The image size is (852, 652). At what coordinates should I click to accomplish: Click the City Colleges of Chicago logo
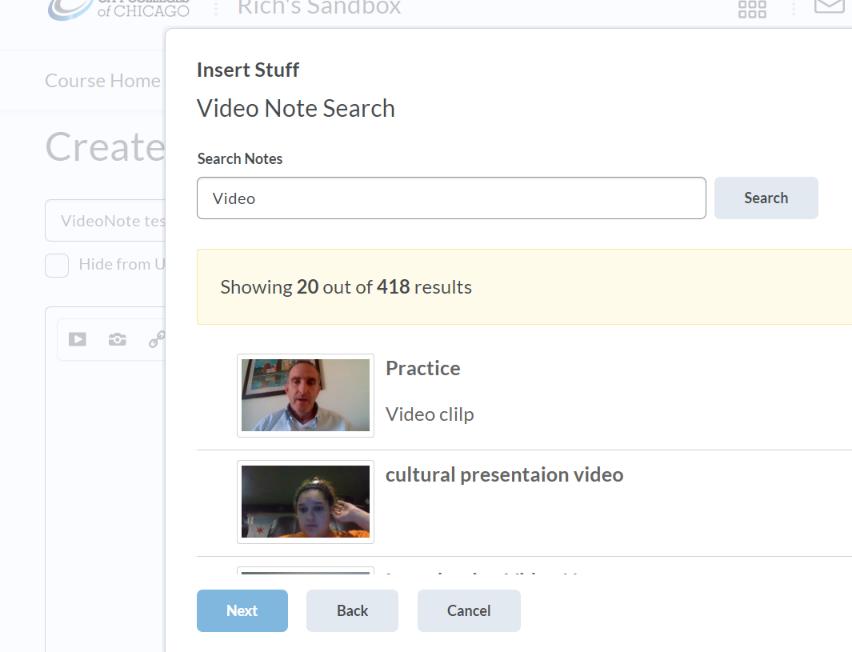[118, 8]
